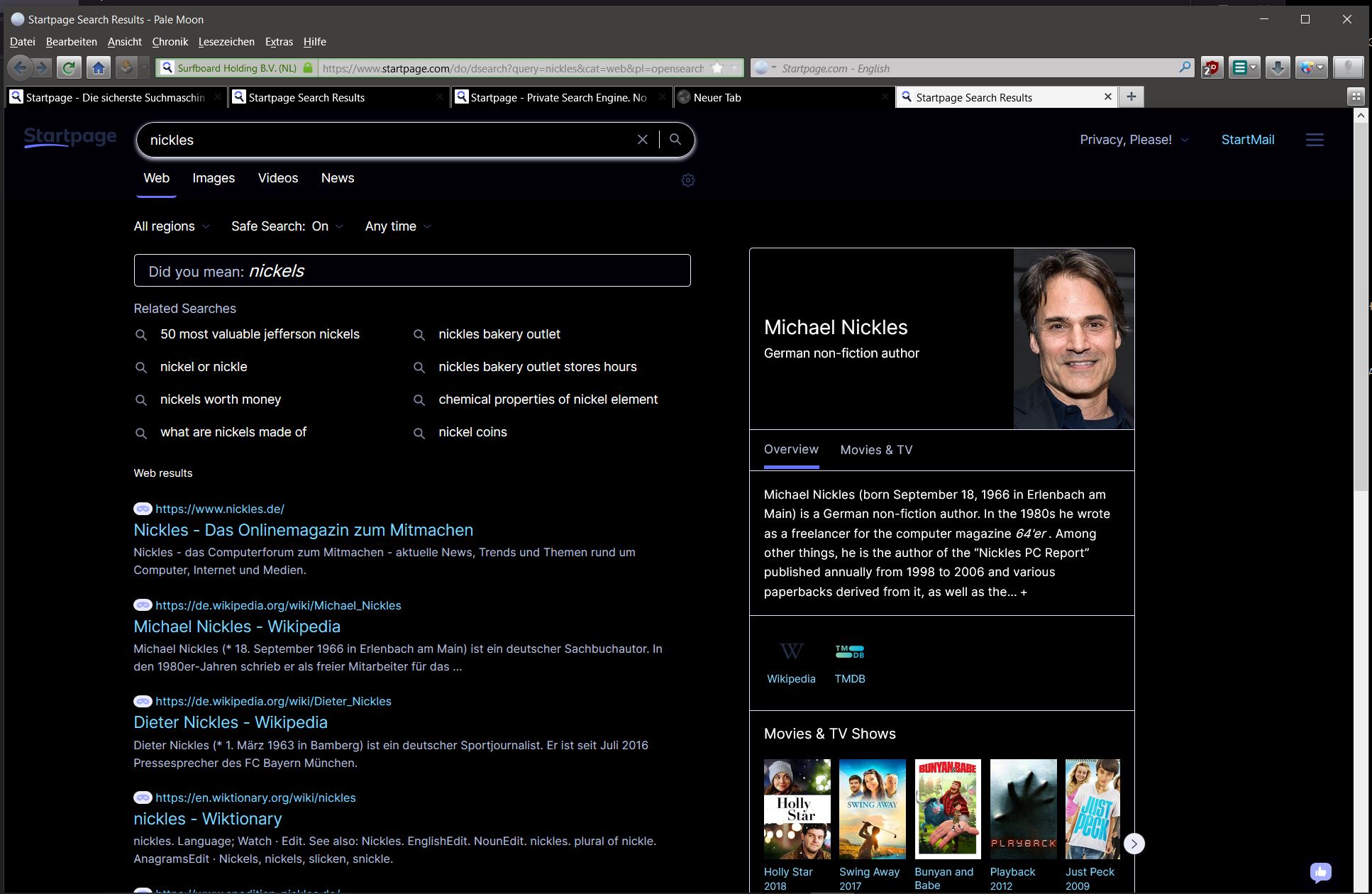Expand the All regions filter

(x=172, y=226)
